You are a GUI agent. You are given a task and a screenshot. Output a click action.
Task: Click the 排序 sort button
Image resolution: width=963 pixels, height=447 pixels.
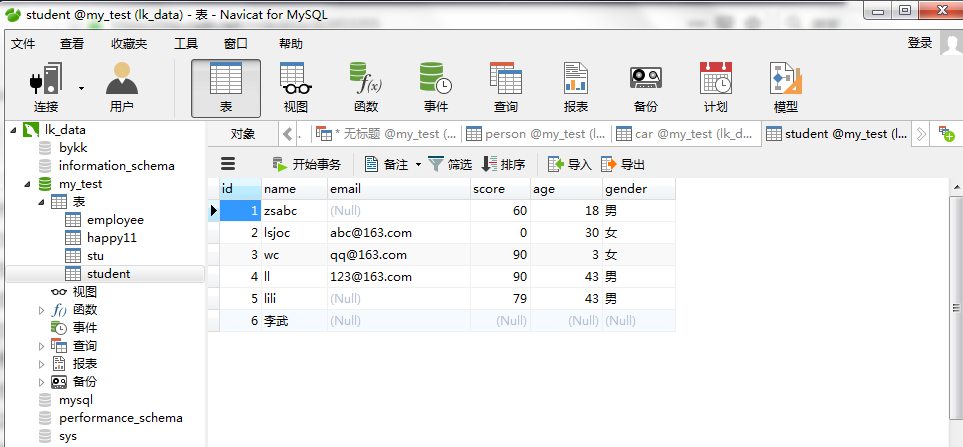504,165
